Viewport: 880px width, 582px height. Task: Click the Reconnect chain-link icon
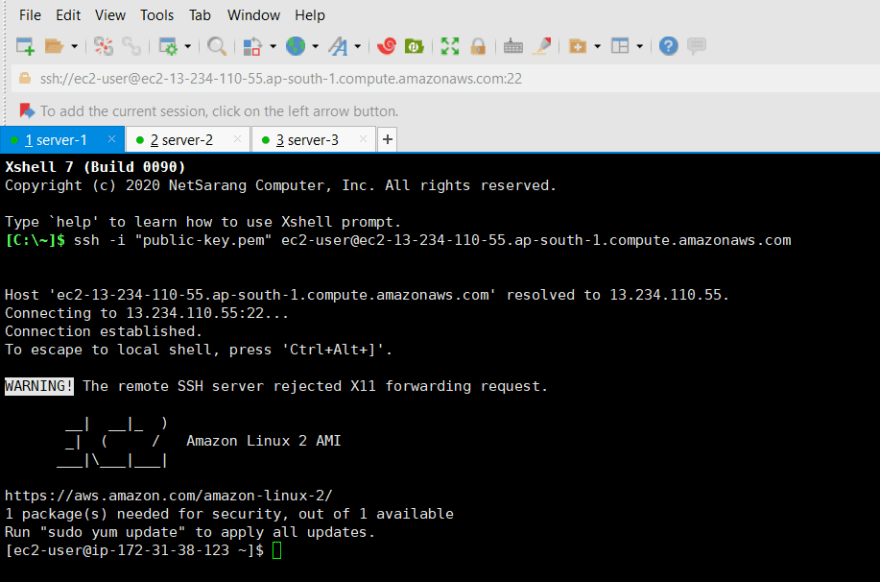[131, 46]
